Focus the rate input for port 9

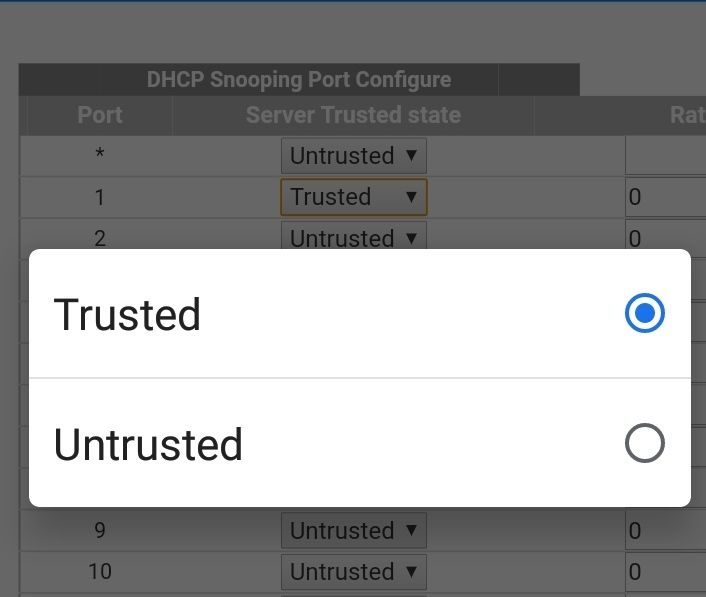[665, 530]
